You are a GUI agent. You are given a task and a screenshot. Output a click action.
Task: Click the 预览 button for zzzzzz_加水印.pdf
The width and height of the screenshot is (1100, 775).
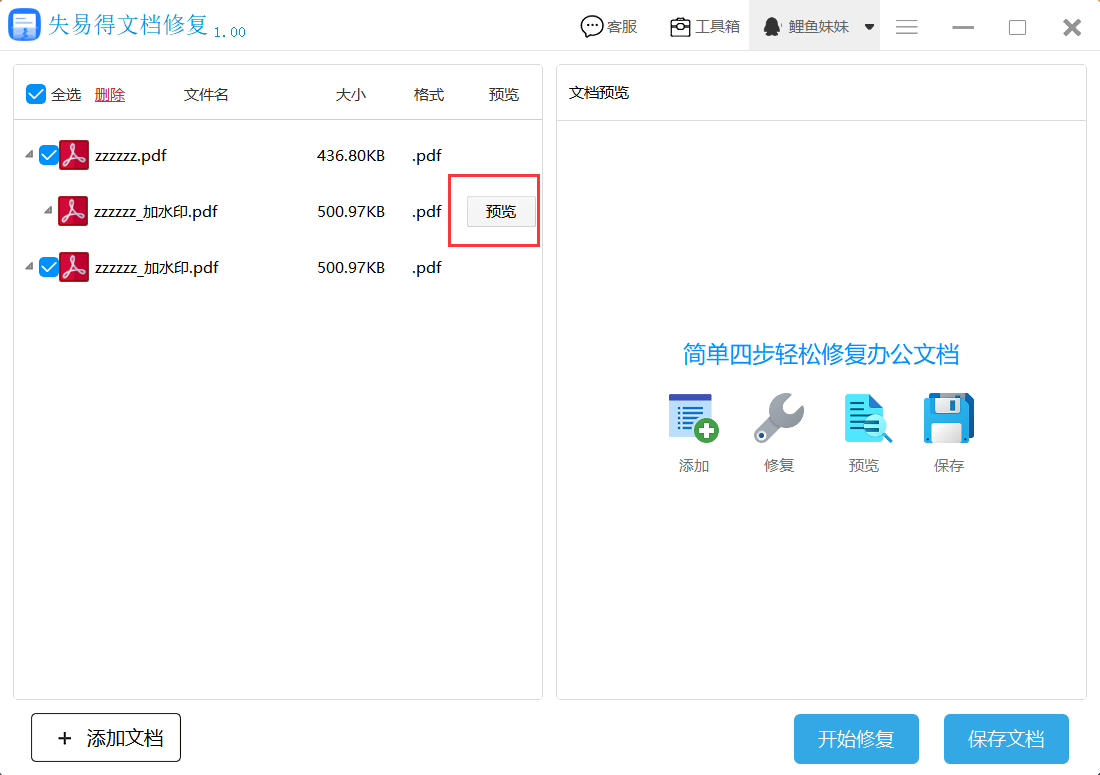click(501, 212)
